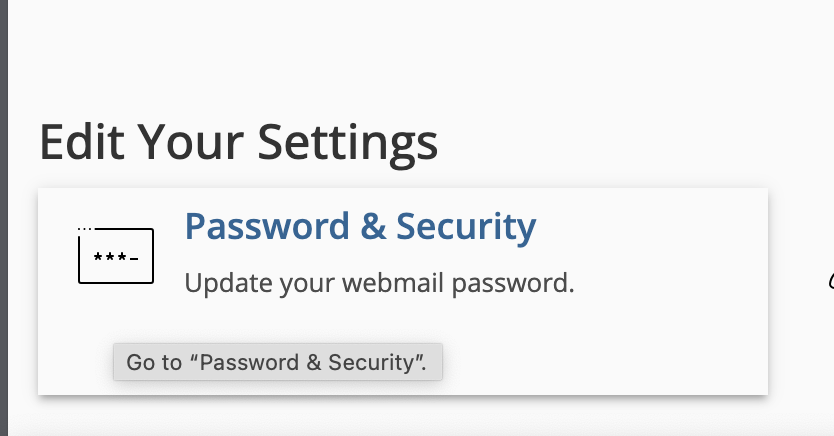Click the 'Edit Your Settings' heading

pos(238,142)
